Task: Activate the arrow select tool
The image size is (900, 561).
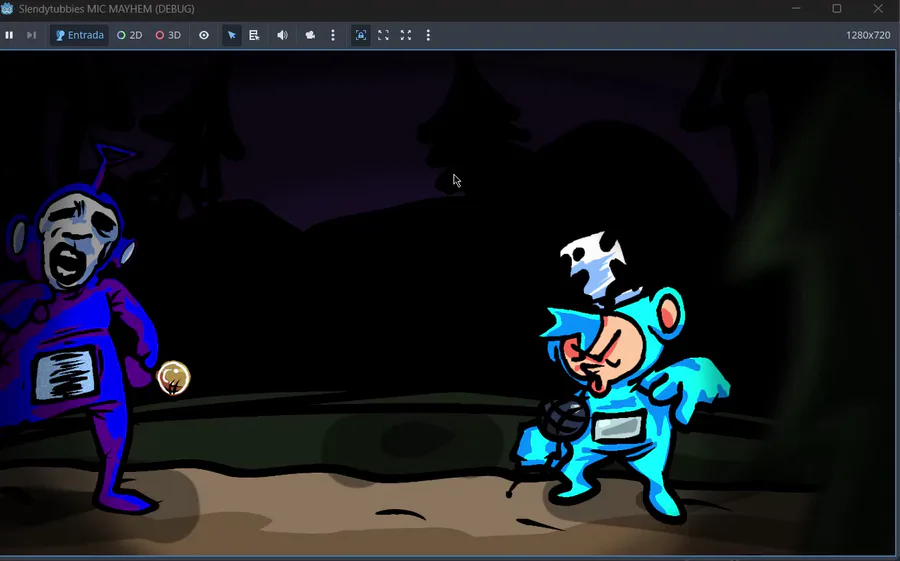Action: (x=232, y=35)
